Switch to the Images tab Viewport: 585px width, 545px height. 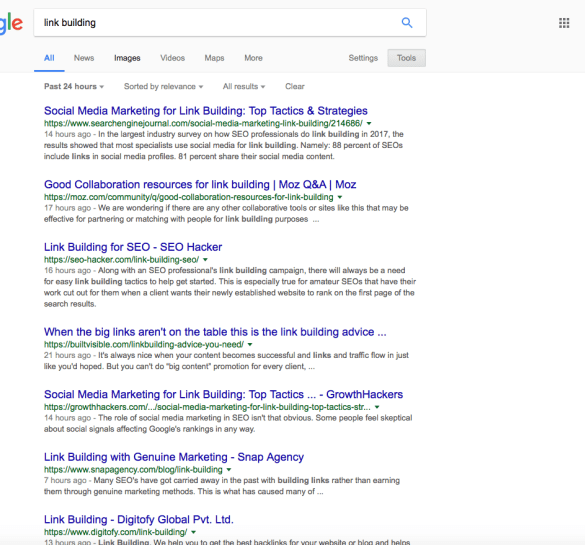tap(127, 58)
